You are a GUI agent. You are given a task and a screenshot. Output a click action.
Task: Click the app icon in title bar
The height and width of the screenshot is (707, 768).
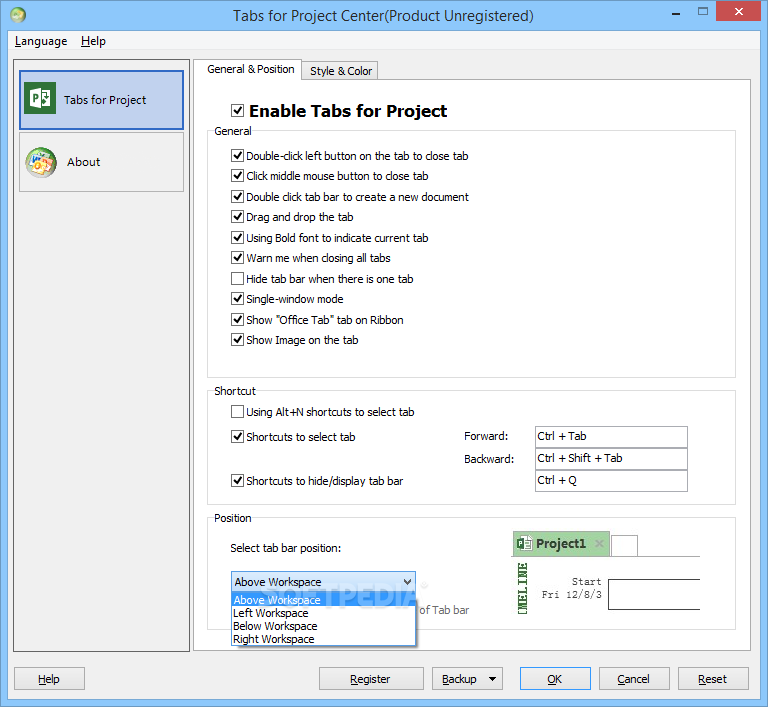click(18, 15)
